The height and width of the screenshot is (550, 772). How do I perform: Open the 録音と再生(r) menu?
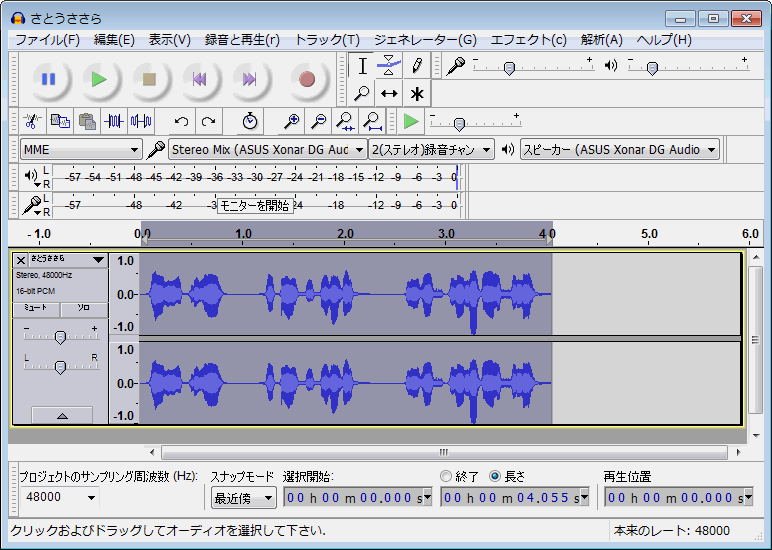[x=242, y=40]
